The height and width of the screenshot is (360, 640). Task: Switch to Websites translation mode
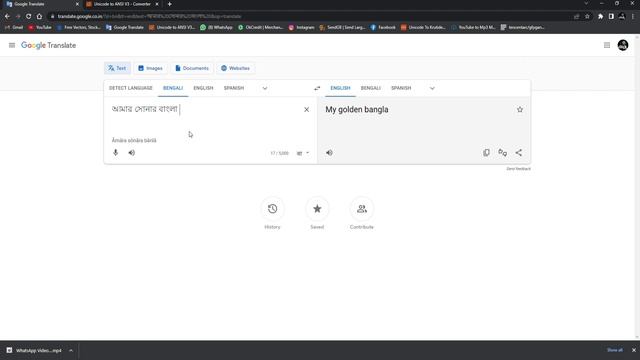tap(236, 68)
